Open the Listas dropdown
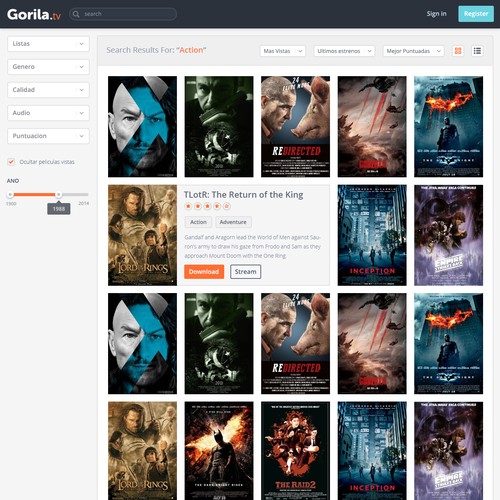Screen dimensions: 500x500 (x=48, y=44)
